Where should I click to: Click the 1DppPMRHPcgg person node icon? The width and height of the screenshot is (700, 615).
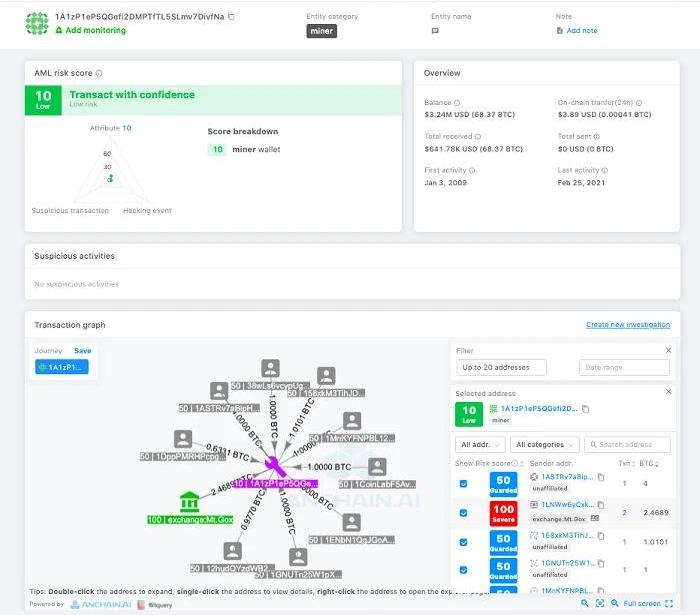[182, 439]
